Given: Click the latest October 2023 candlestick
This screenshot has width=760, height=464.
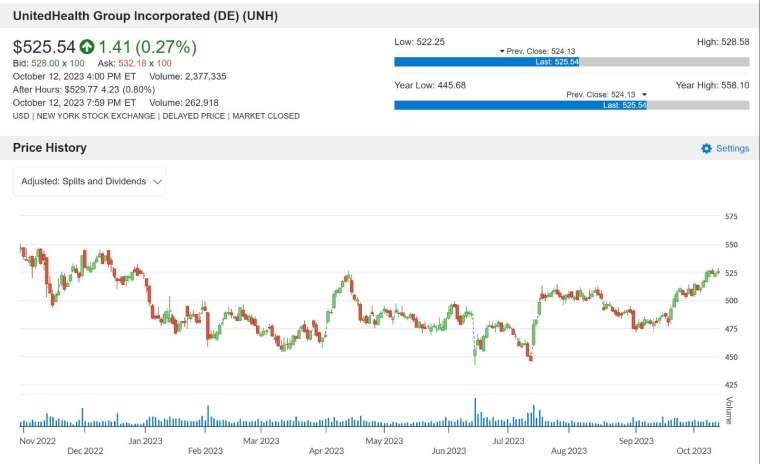Looking at the screenshot, I should (x=718, y=272).
